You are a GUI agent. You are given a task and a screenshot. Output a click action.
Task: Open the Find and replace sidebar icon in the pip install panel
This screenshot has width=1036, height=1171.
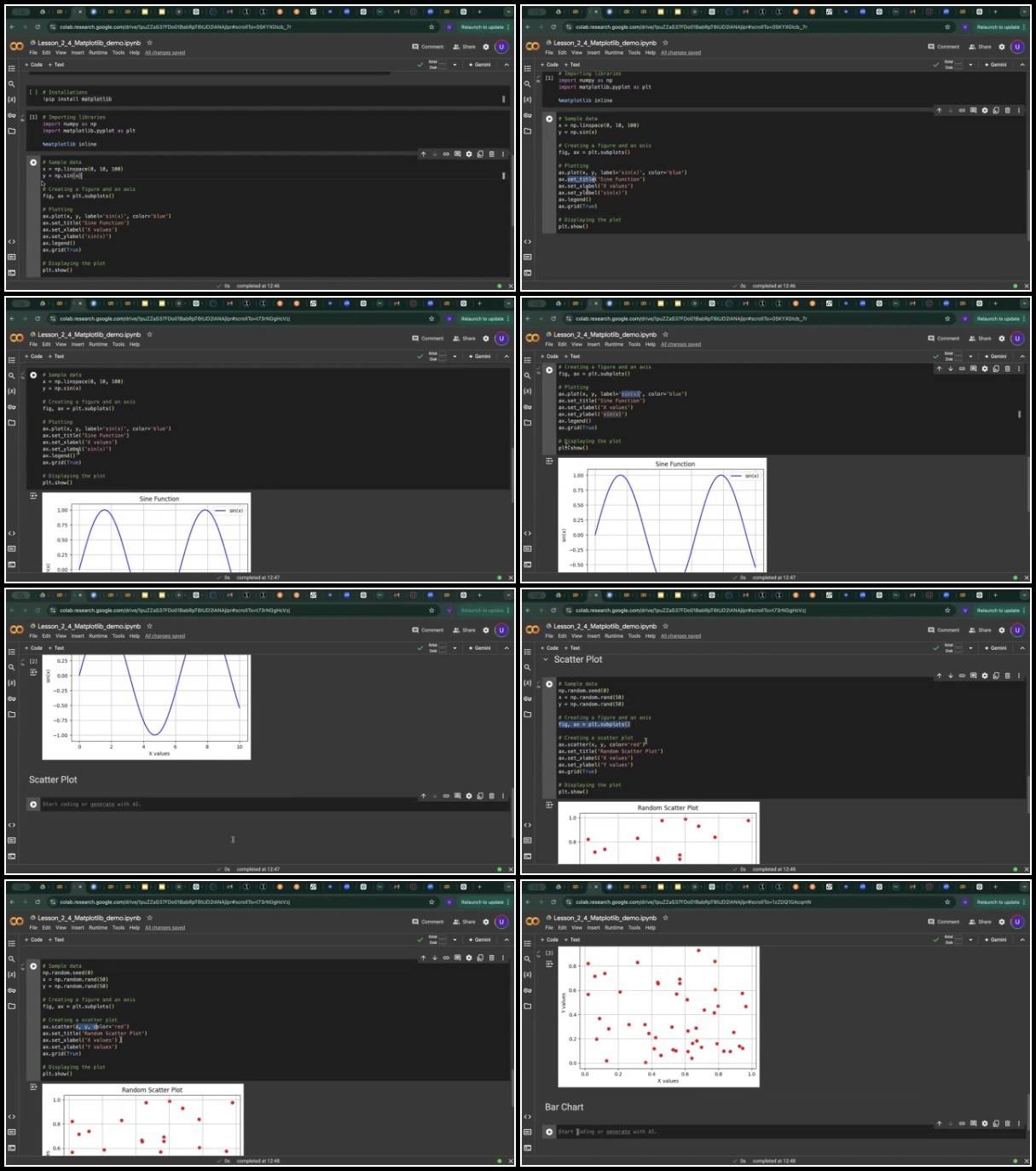click(12, 84)
